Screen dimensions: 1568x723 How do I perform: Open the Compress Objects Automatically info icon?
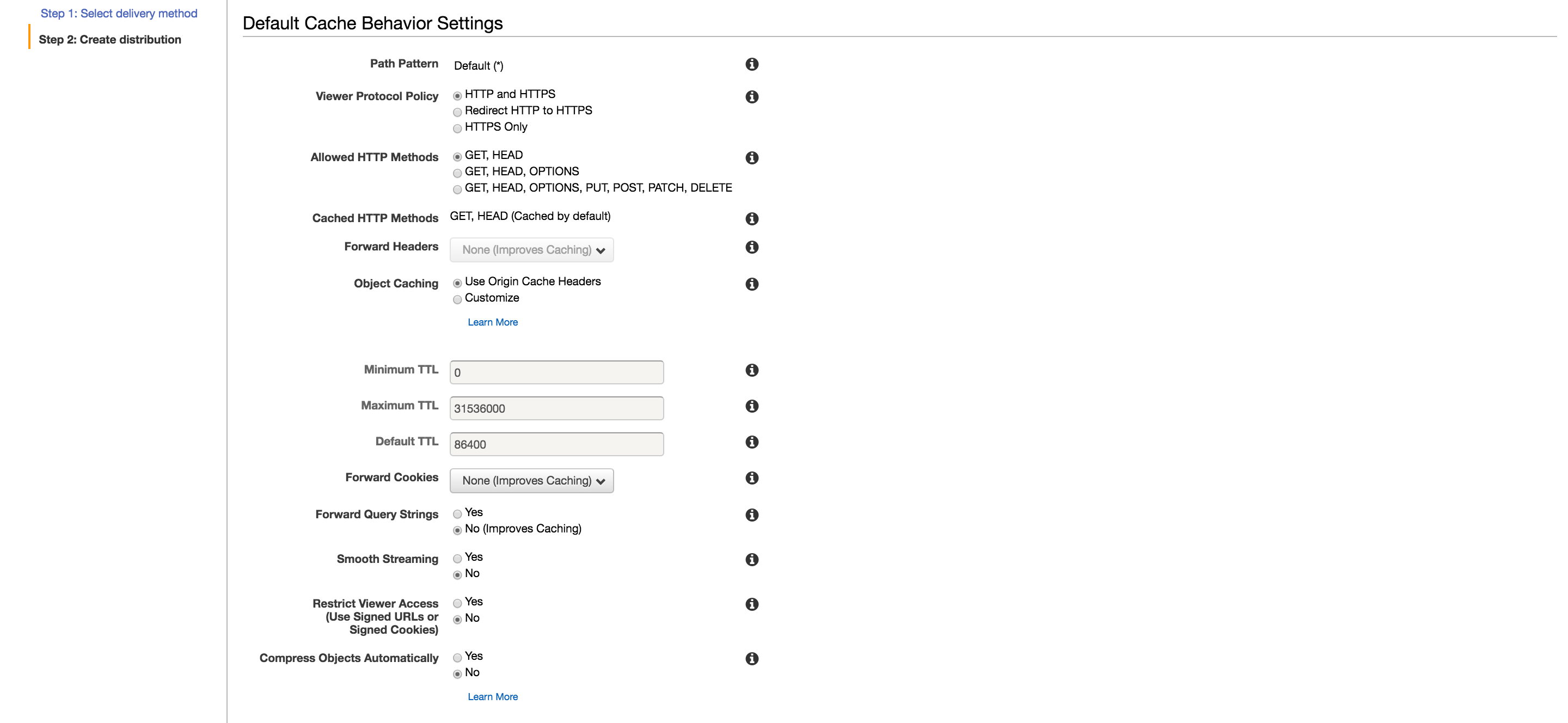pos(752,659)
